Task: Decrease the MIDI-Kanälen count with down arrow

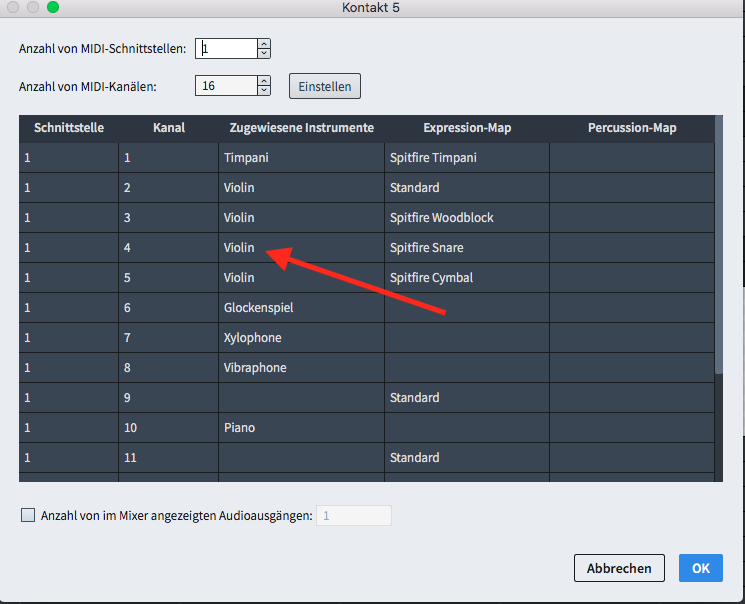Action: 264,90
